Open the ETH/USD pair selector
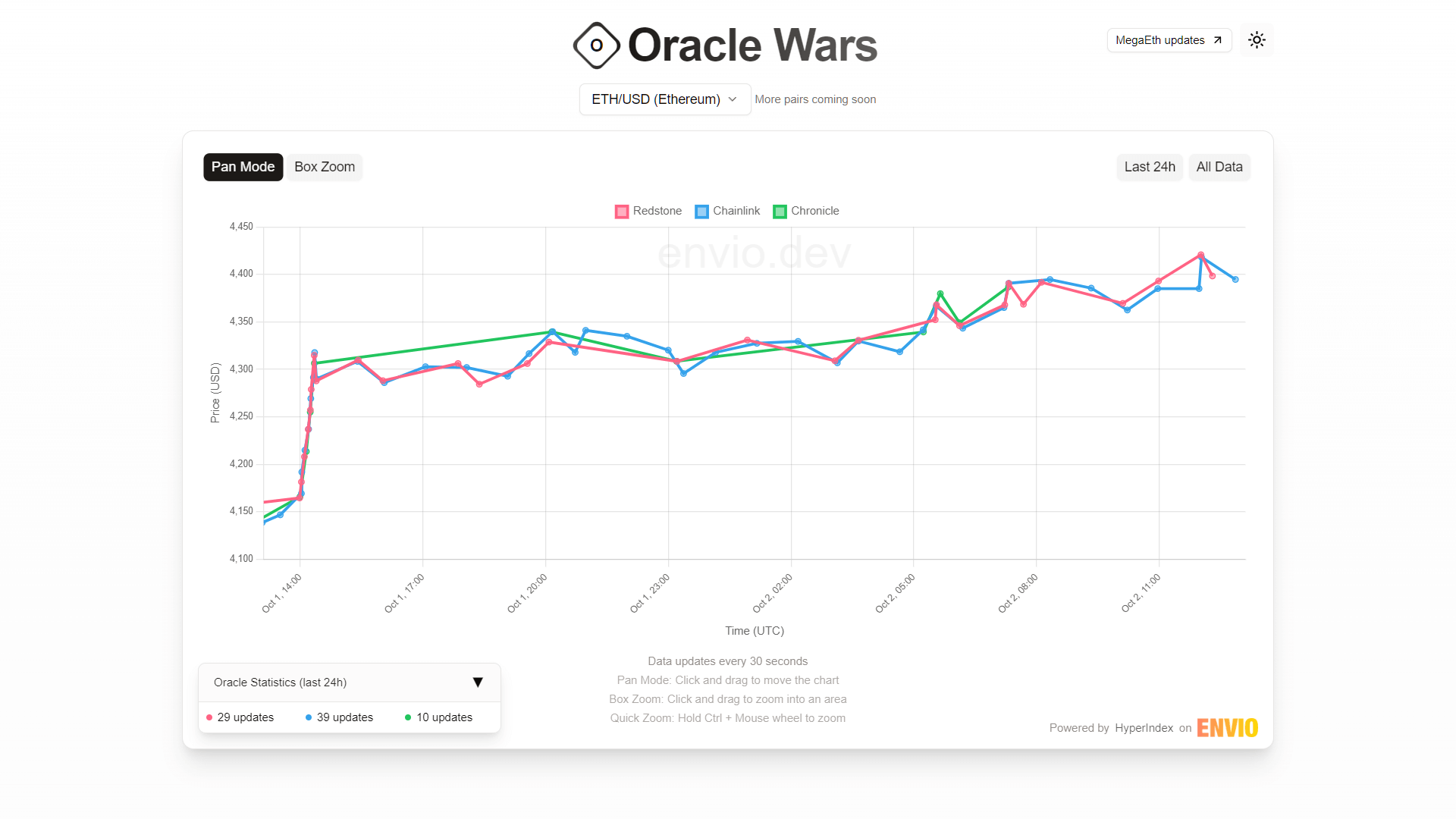The width and height of the screenshot is (1456, 819). pos(664,99)
